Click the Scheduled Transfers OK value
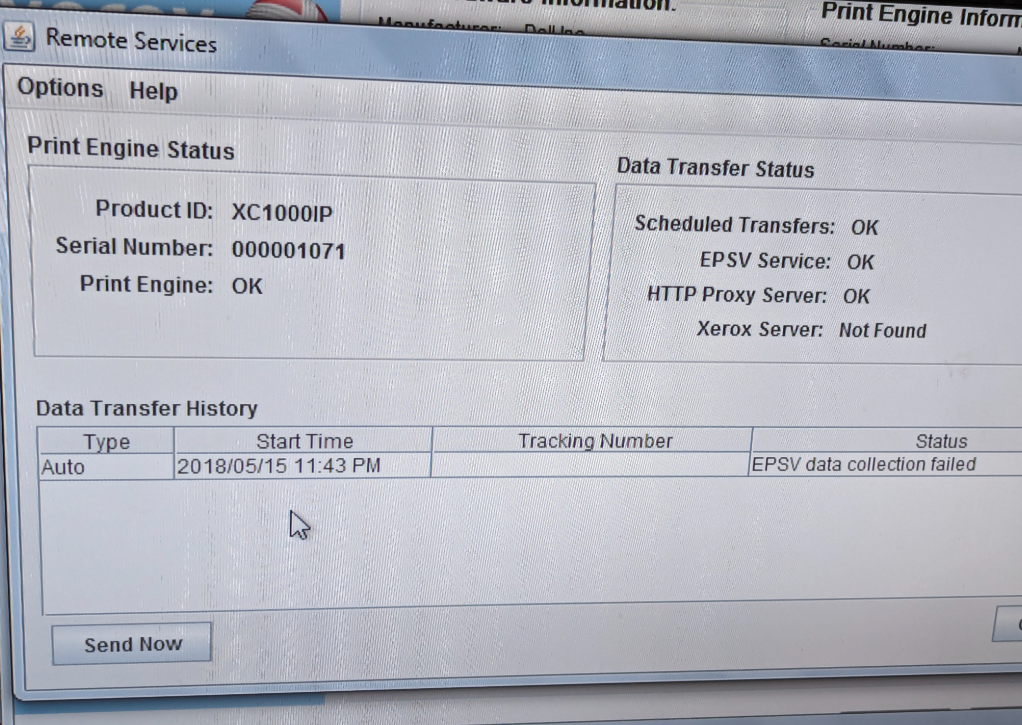 [864, 228]
